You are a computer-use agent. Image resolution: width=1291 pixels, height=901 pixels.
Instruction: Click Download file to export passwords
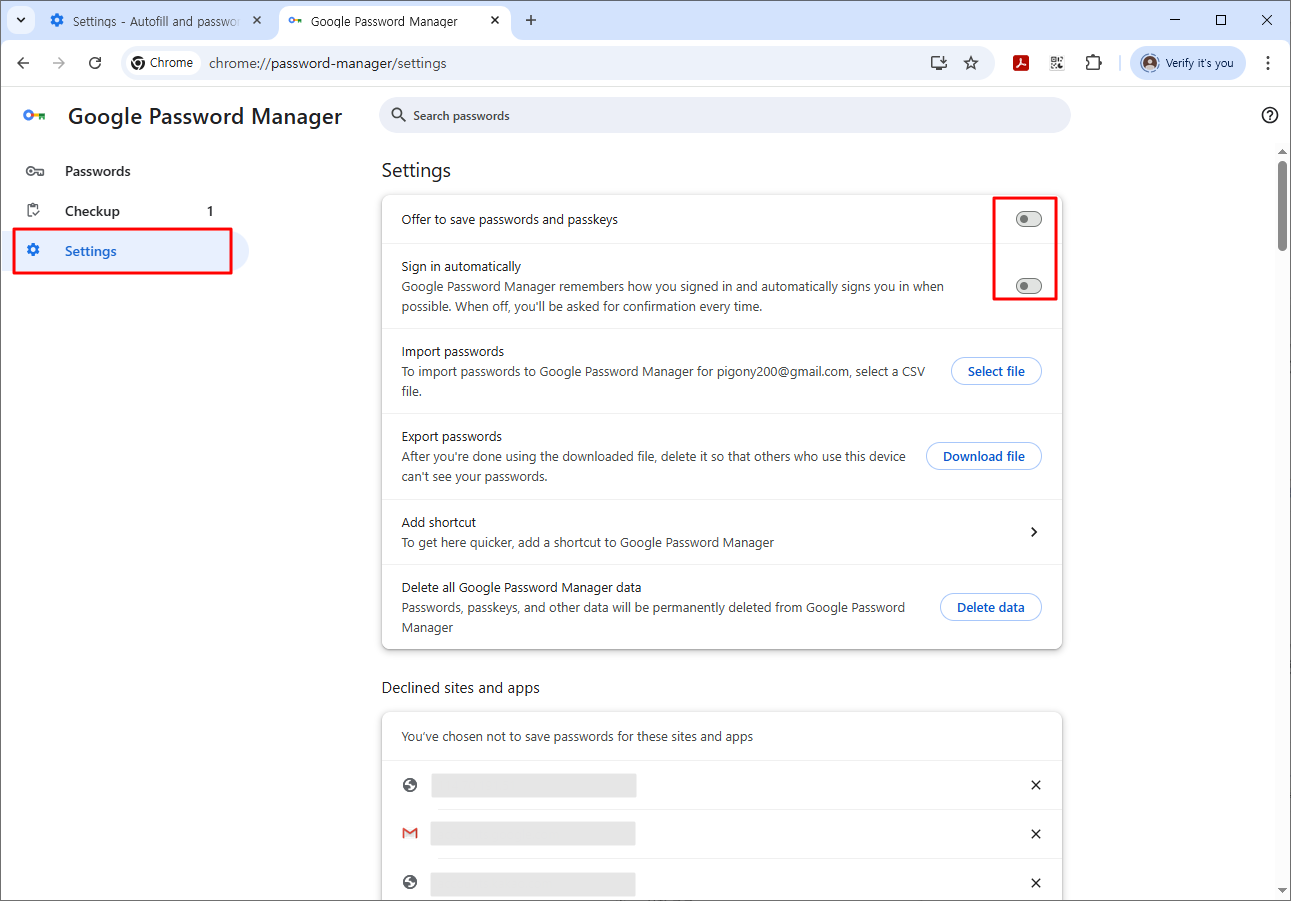(x=984, y=456)
